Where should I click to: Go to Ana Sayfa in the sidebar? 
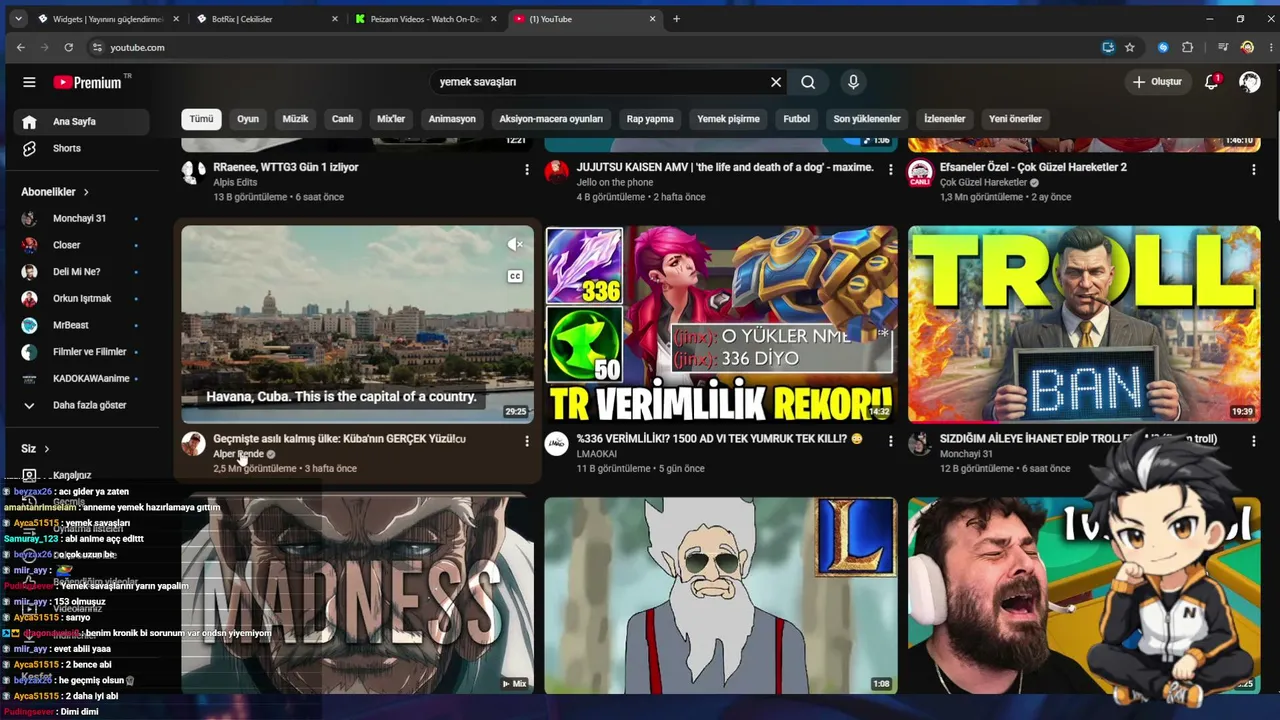82,122
